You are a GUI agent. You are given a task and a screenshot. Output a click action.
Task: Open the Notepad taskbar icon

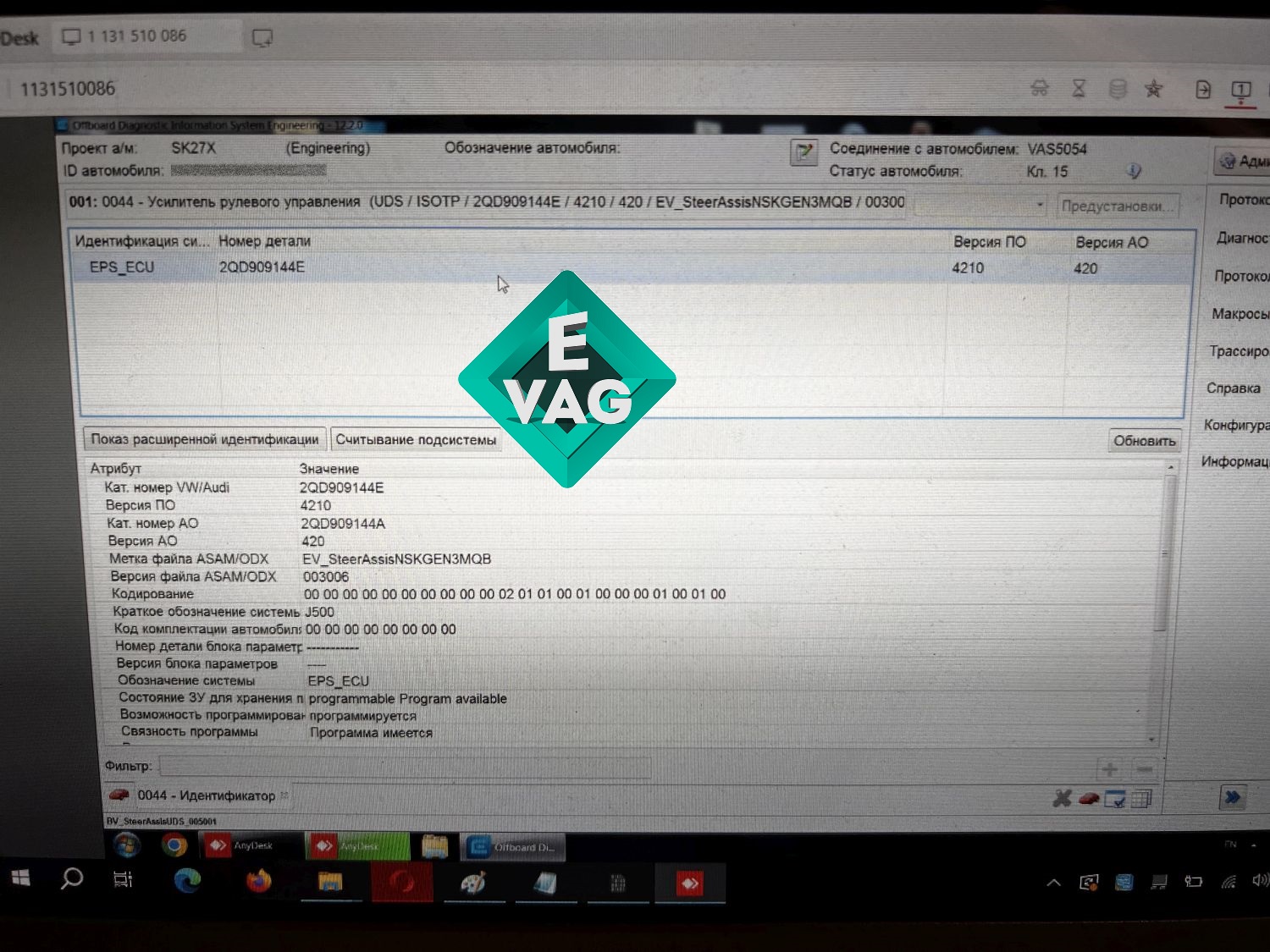[x=545, y=883]
